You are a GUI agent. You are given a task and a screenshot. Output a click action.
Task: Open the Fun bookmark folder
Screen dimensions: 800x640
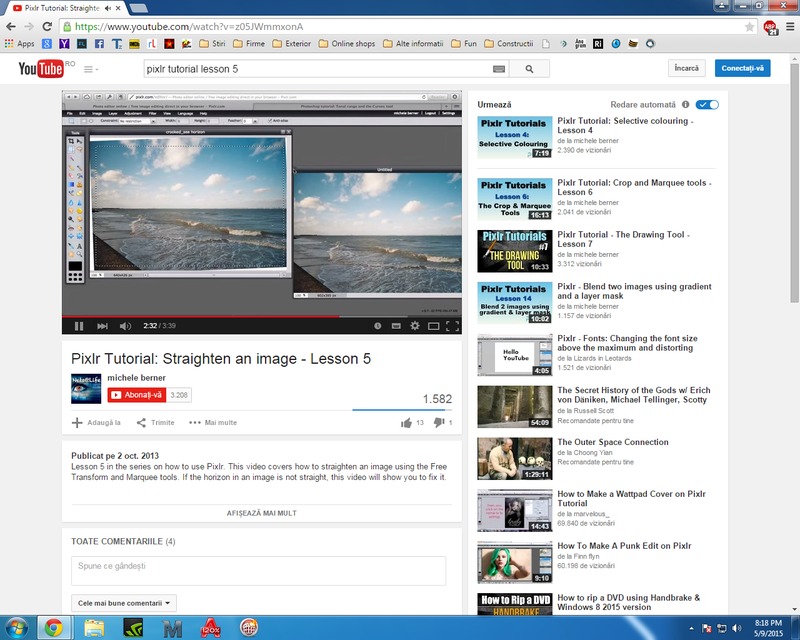(464, 44)
